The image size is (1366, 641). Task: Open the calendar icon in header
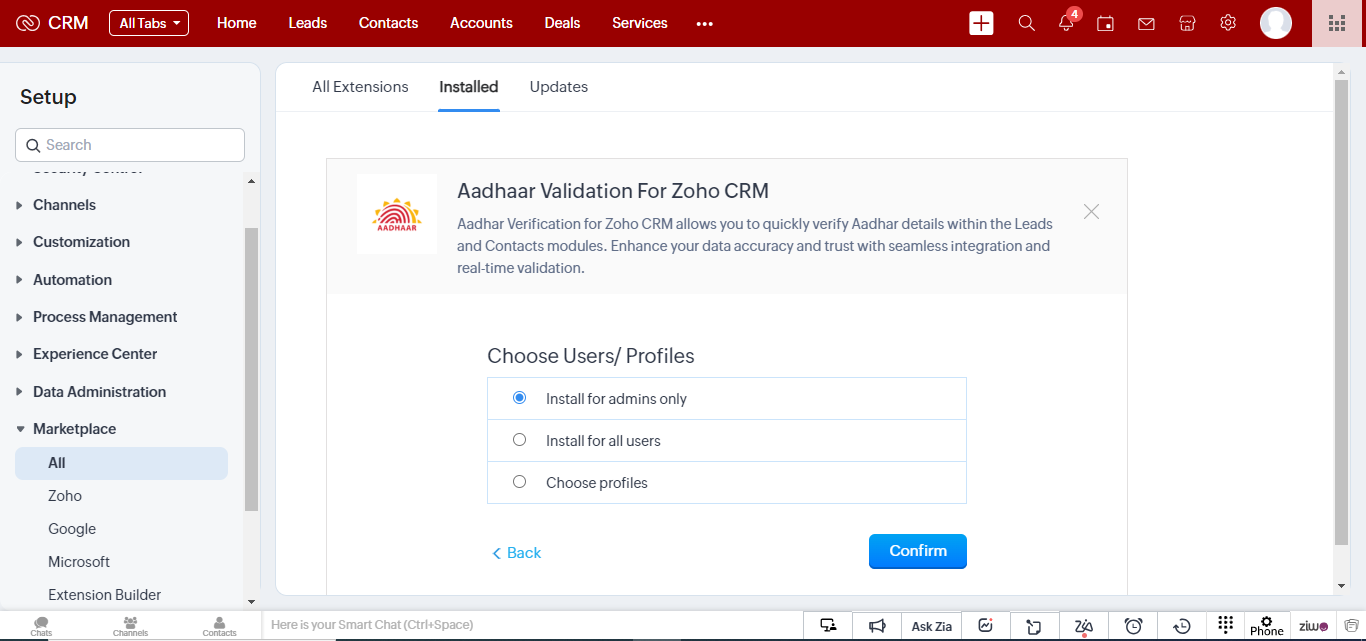pyautogui.click(x=1105, y=23)
